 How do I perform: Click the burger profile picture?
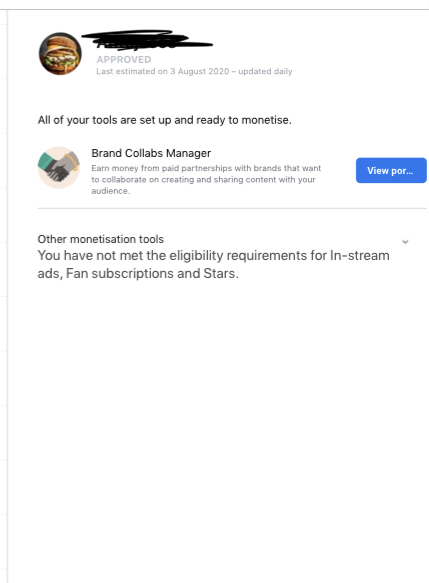(60, 54)
